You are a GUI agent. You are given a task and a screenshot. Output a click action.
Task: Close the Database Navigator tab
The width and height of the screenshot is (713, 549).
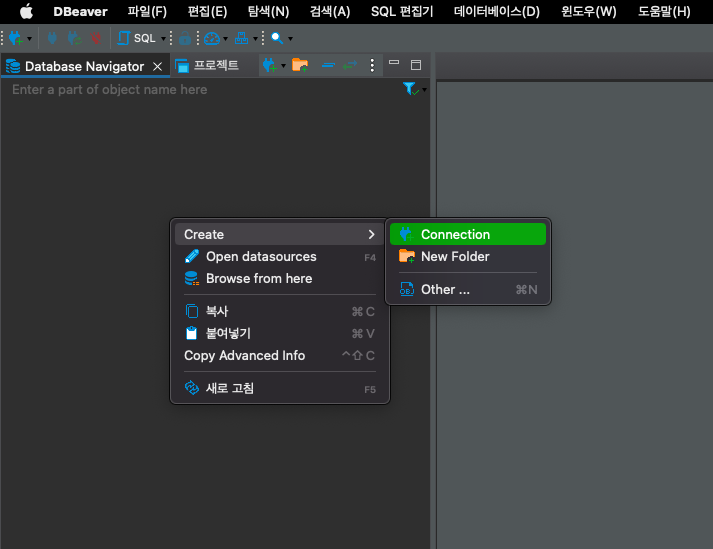point(157,67)
